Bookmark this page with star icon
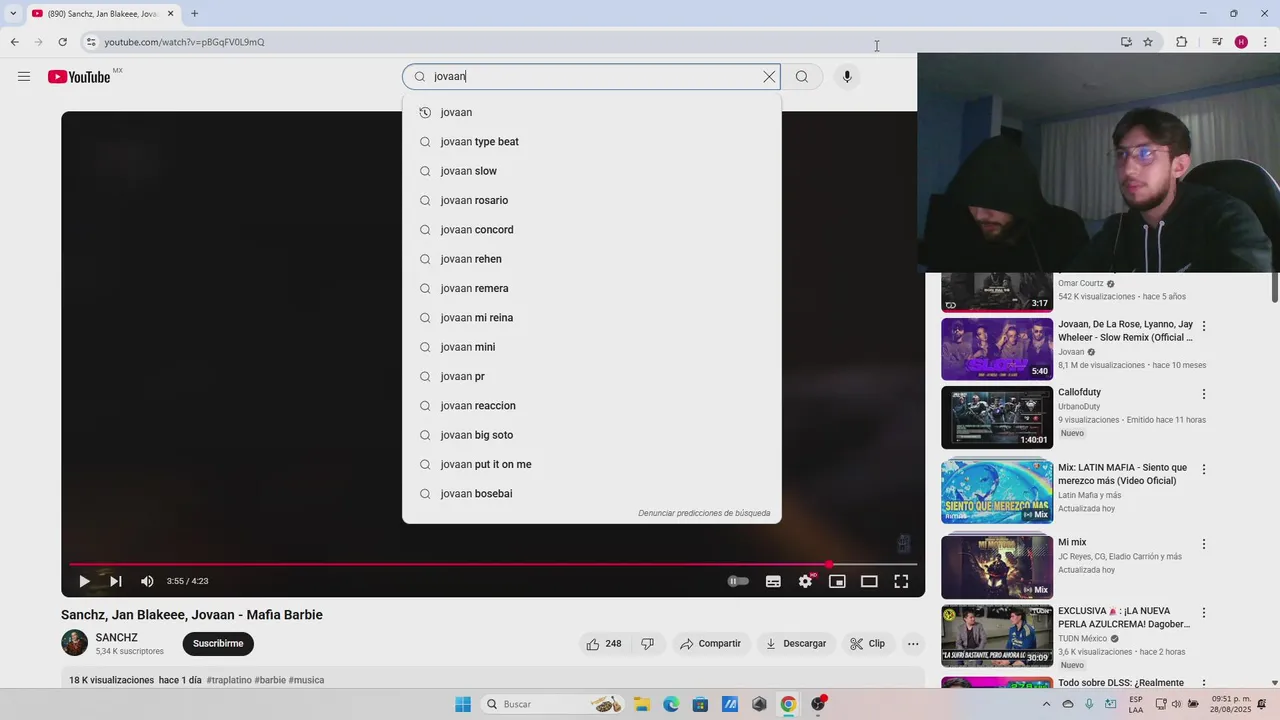The height and width of the screenshot is (720, 1280). (x=1148, y=42)
